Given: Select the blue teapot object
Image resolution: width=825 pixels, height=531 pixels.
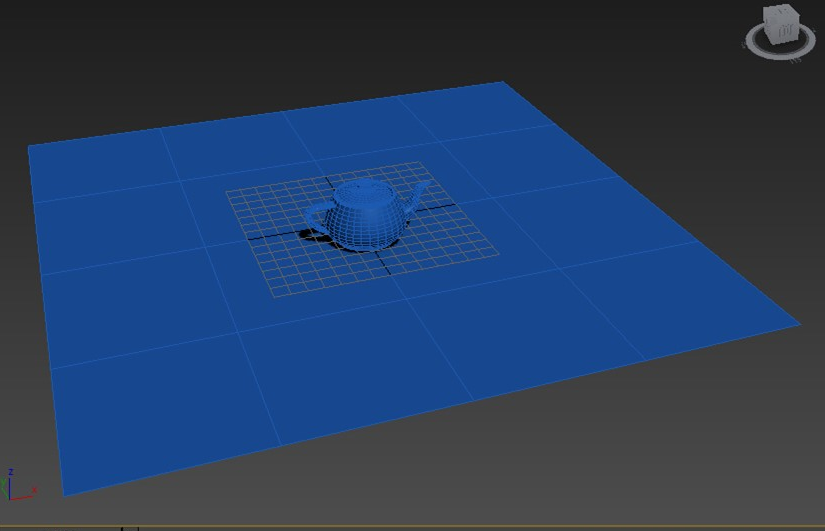Looking at the screenshot, I should [367, 214].
